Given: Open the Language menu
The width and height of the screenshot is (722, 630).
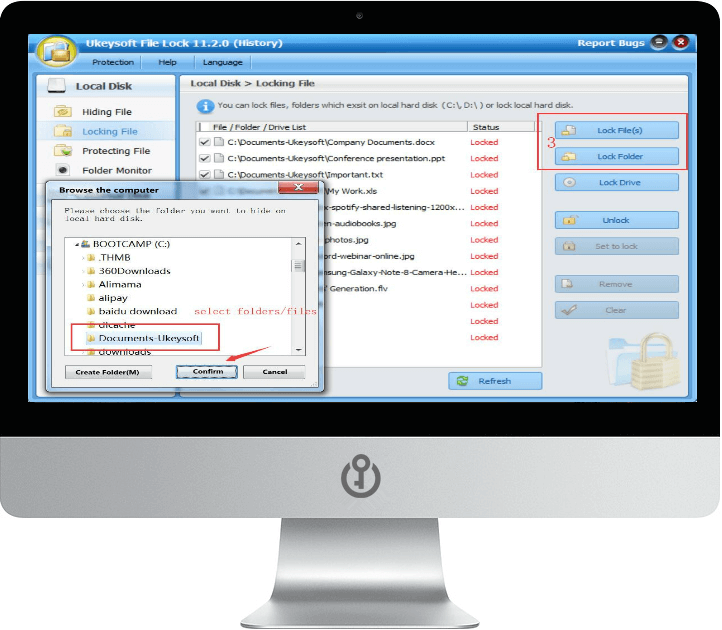Looking at the screenshot, I should [x=222, y=62].
